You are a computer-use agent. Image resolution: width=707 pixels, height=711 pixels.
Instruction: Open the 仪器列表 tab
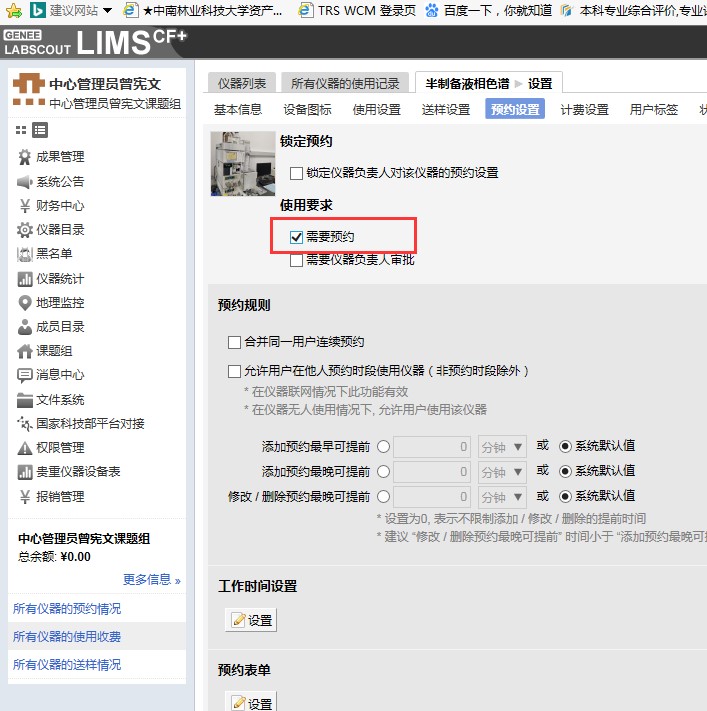click(241, 83)
